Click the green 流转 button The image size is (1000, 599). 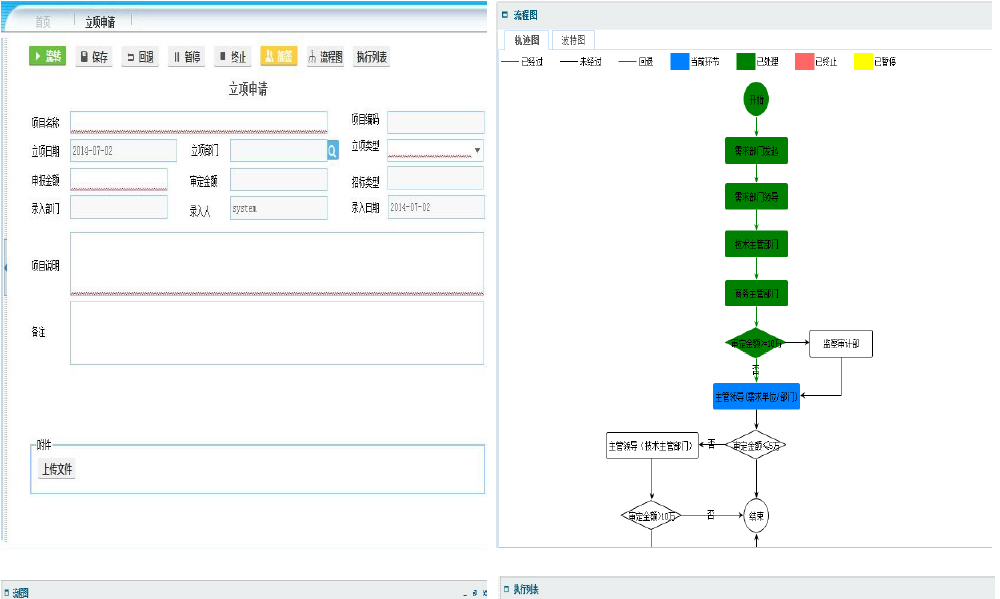(x=47, y=56)
